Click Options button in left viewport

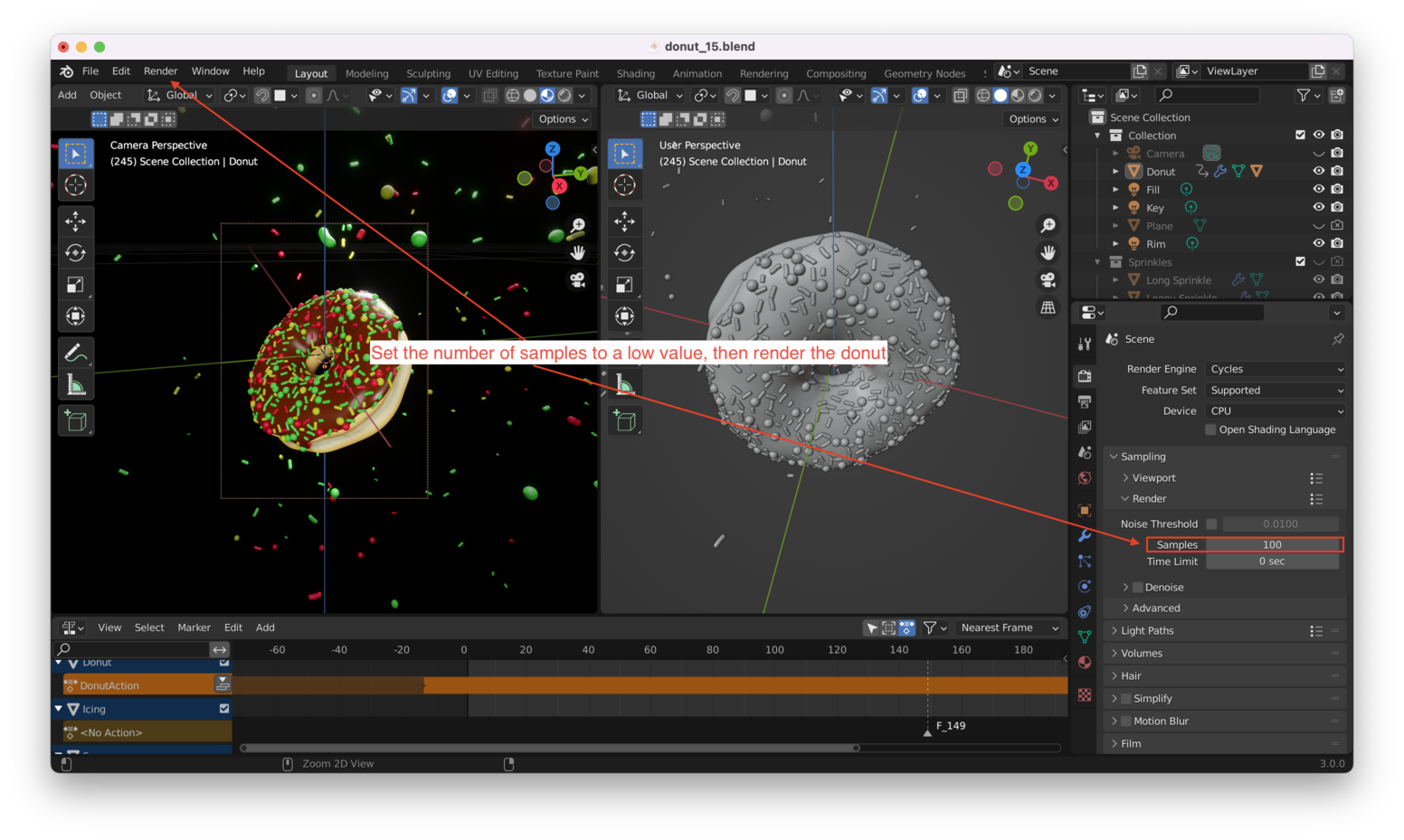tap(563, 119)
